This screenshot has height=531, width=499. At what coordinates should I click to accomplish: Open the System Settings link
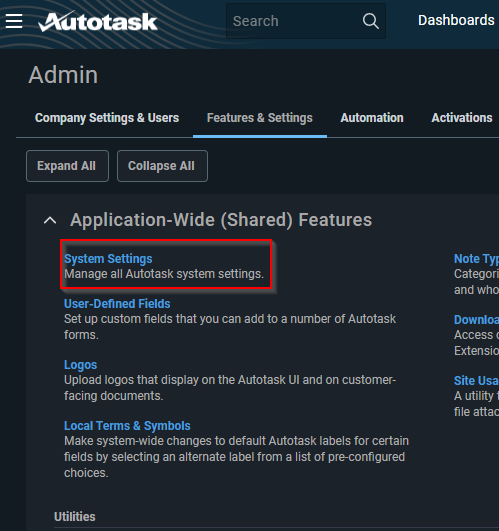click(108, 259)
